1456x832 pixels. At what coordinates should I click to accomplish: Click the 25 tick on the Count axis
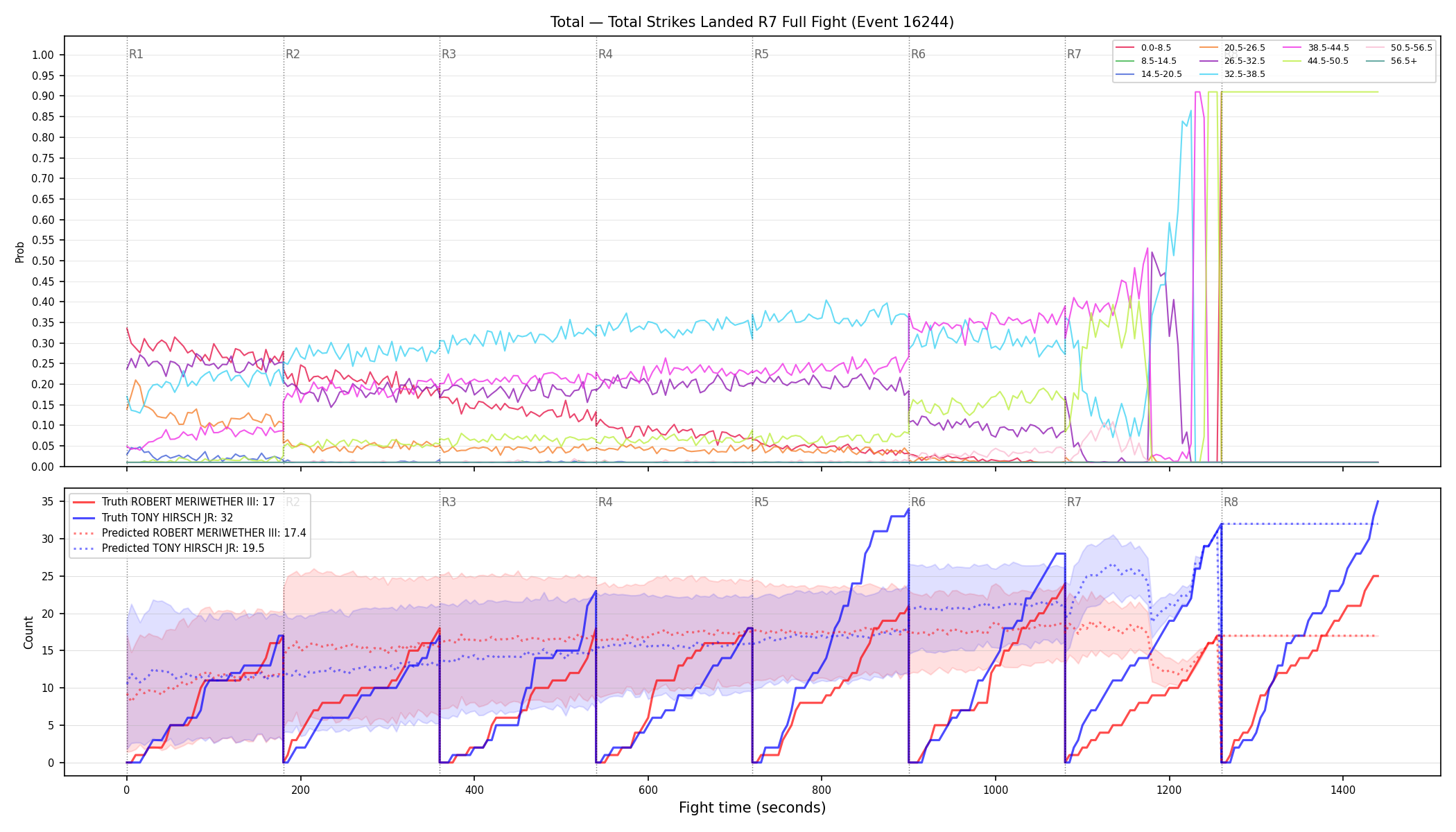click(47, 577)
